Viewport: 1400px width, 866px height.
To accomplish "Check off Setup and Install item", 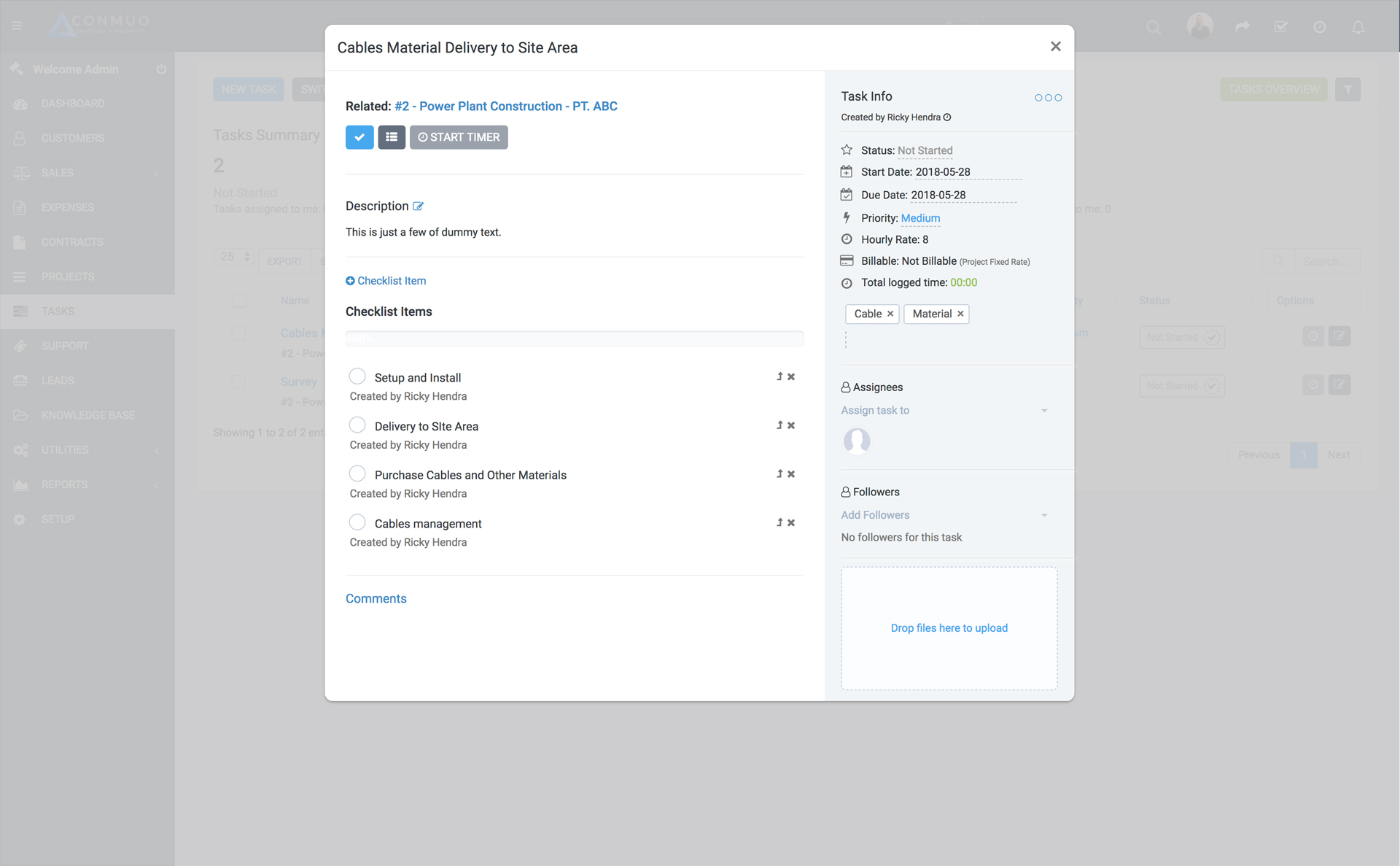I will pos(357,376).
